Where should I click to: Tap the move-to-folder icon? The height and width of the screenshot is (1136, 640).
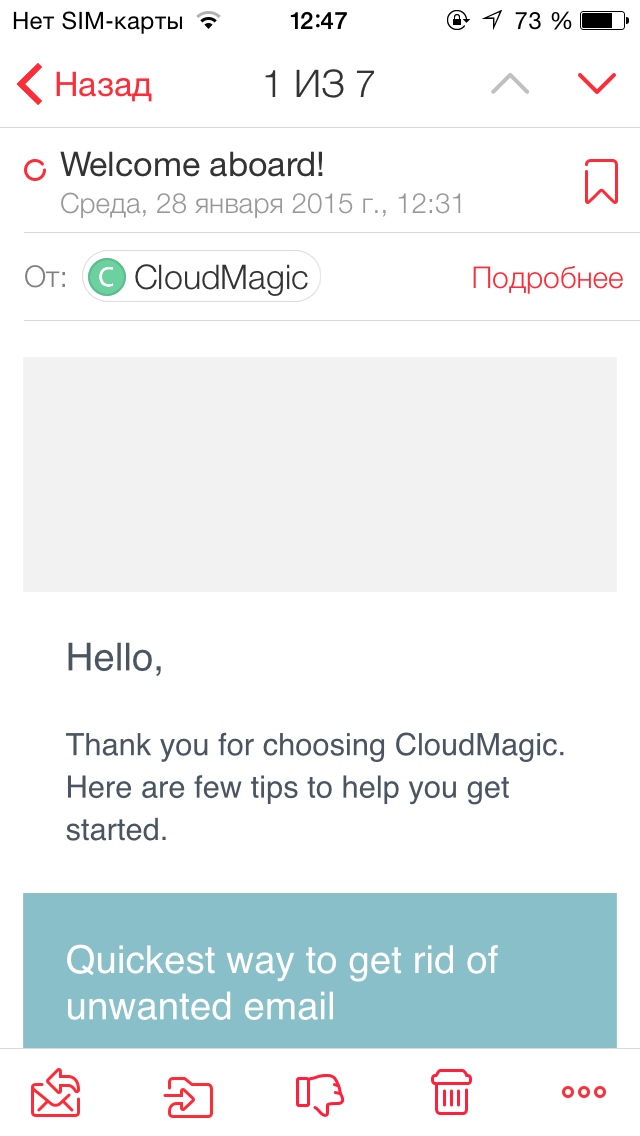(x=189, y=1094)
